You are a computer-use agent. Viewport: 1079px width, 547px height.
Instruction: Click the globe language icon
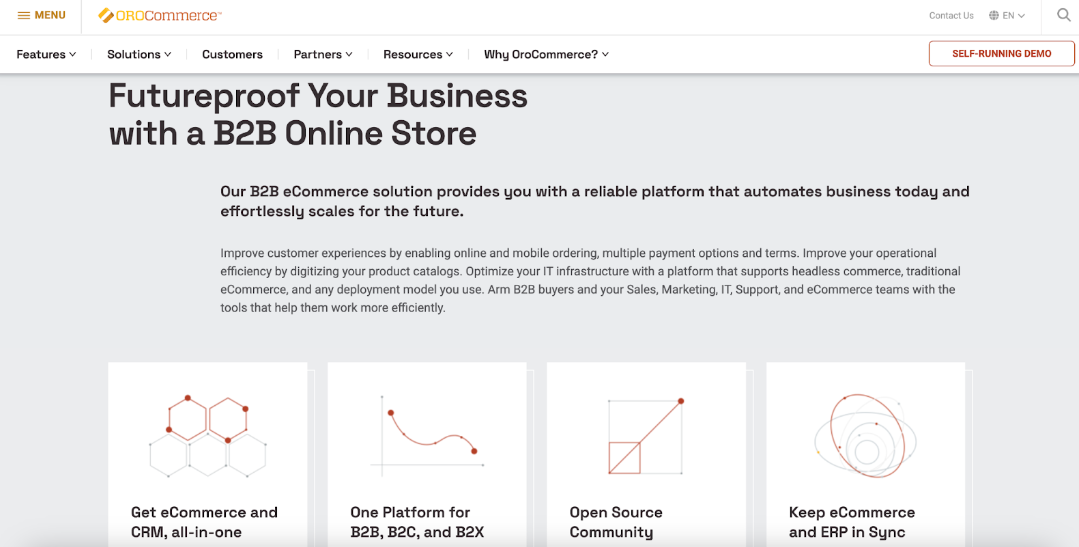994,15
